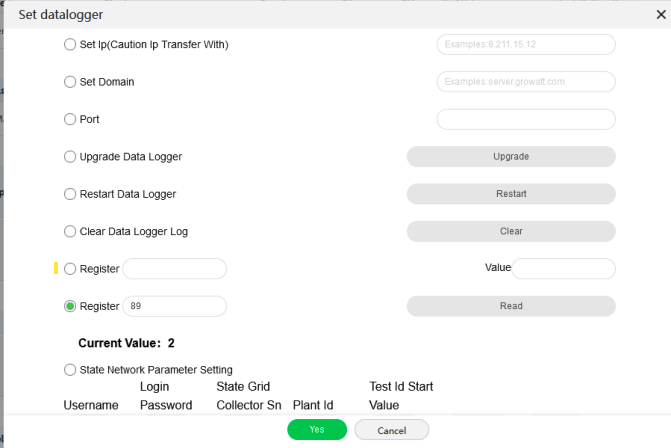Click the domain name input field
Image resolution: width=671 pixels, height=448 pixels.
pos(525,82)
